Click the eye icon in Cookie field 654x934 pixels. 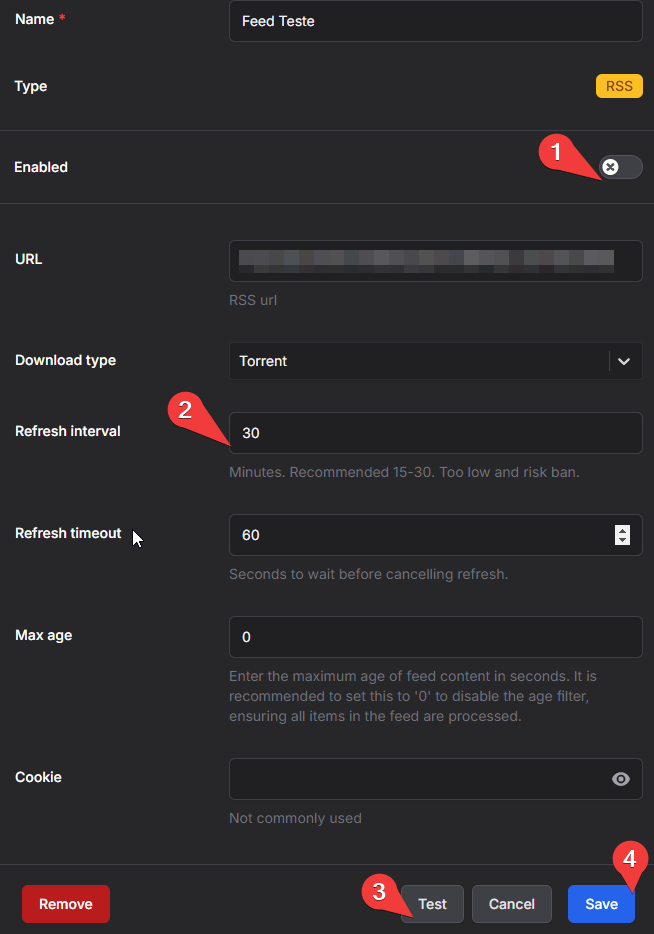[x=621, y=779]
